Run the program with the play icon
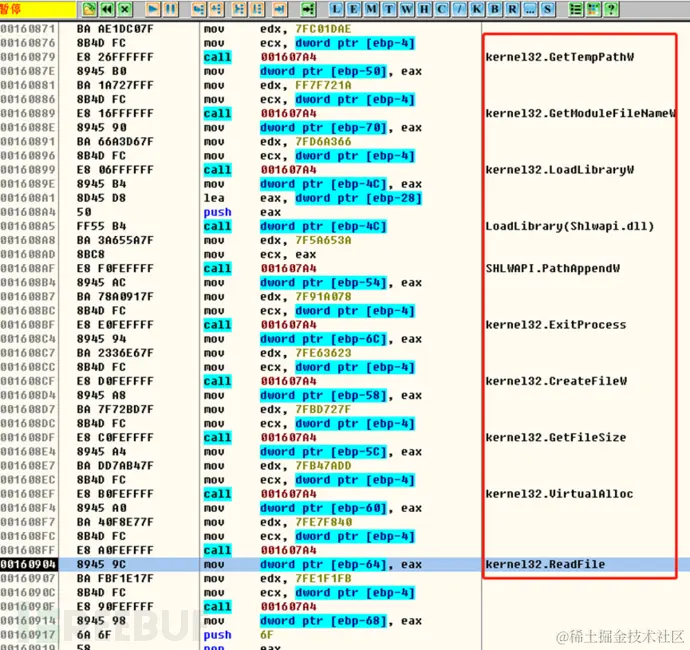 154,9
